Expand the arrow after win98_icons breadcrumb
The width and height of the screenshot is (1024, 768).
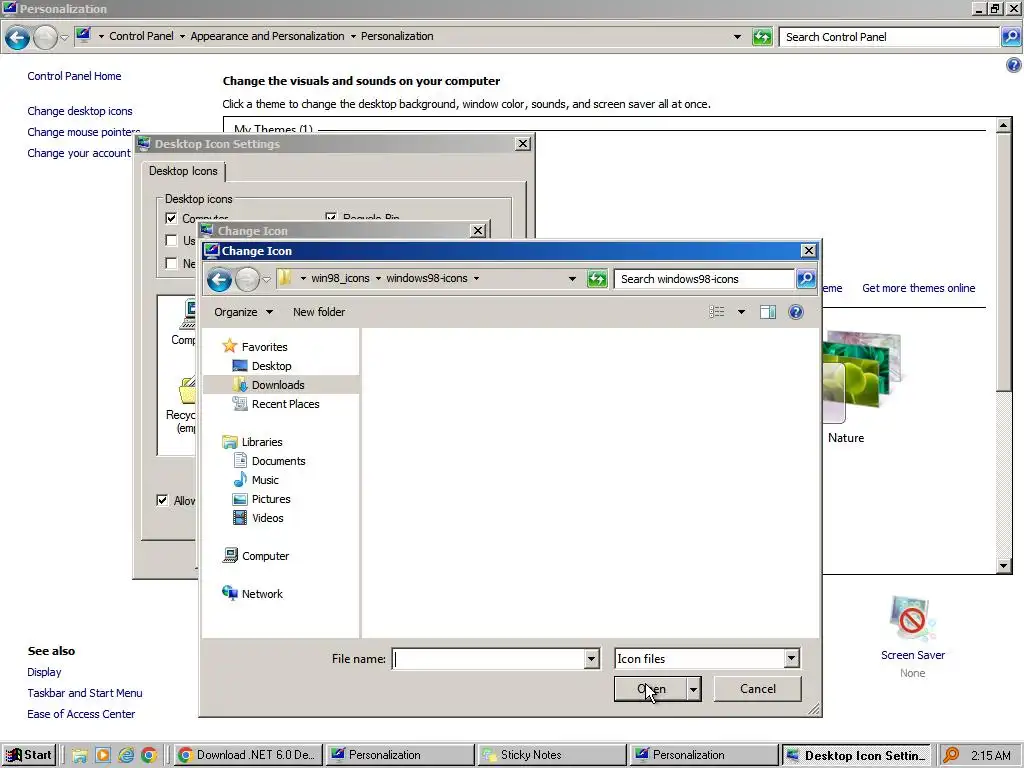click(x=377, y=278)
